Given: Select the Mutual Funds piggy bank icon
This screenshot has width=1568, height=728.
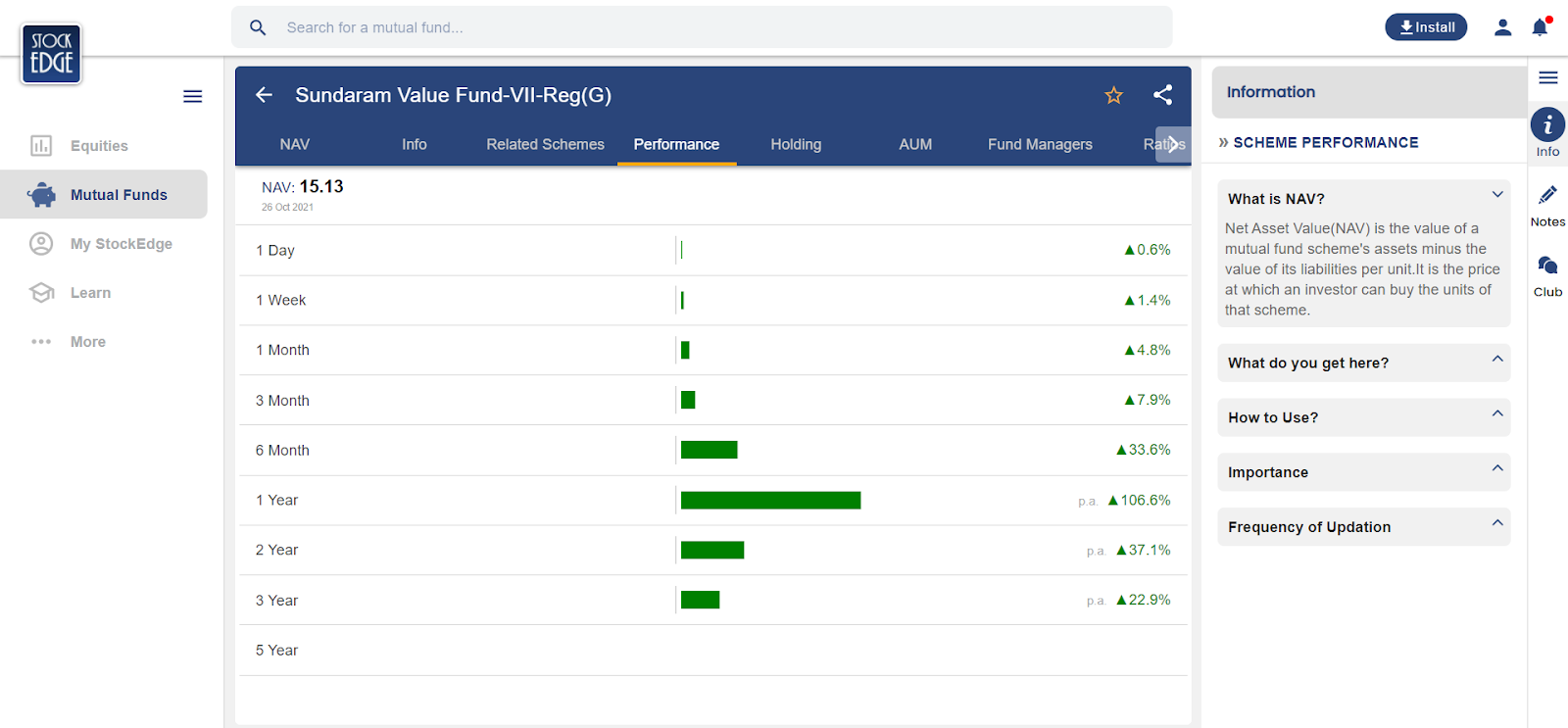Looking at the screenshot, I should [x=41, y=195].
